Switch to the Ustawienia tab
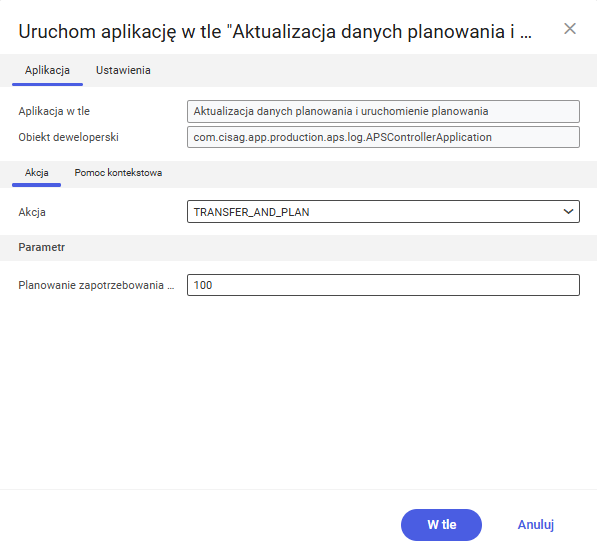597x558 pixels. coord(123,70)
